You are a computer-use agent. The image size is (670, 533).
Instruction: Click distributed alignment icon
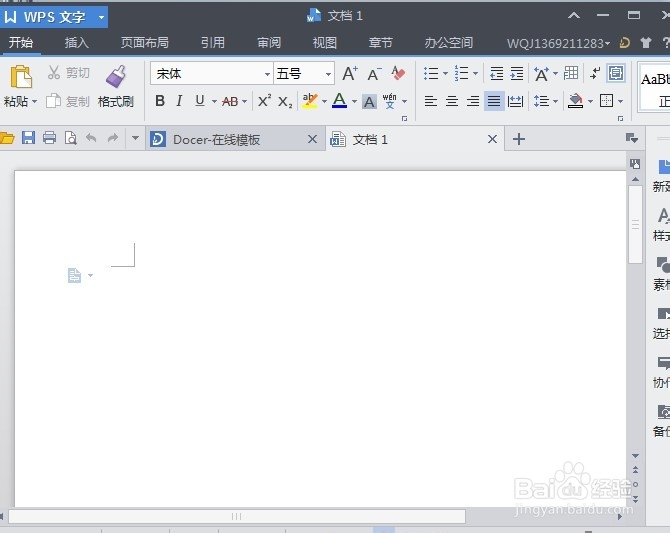coord(515,101)
